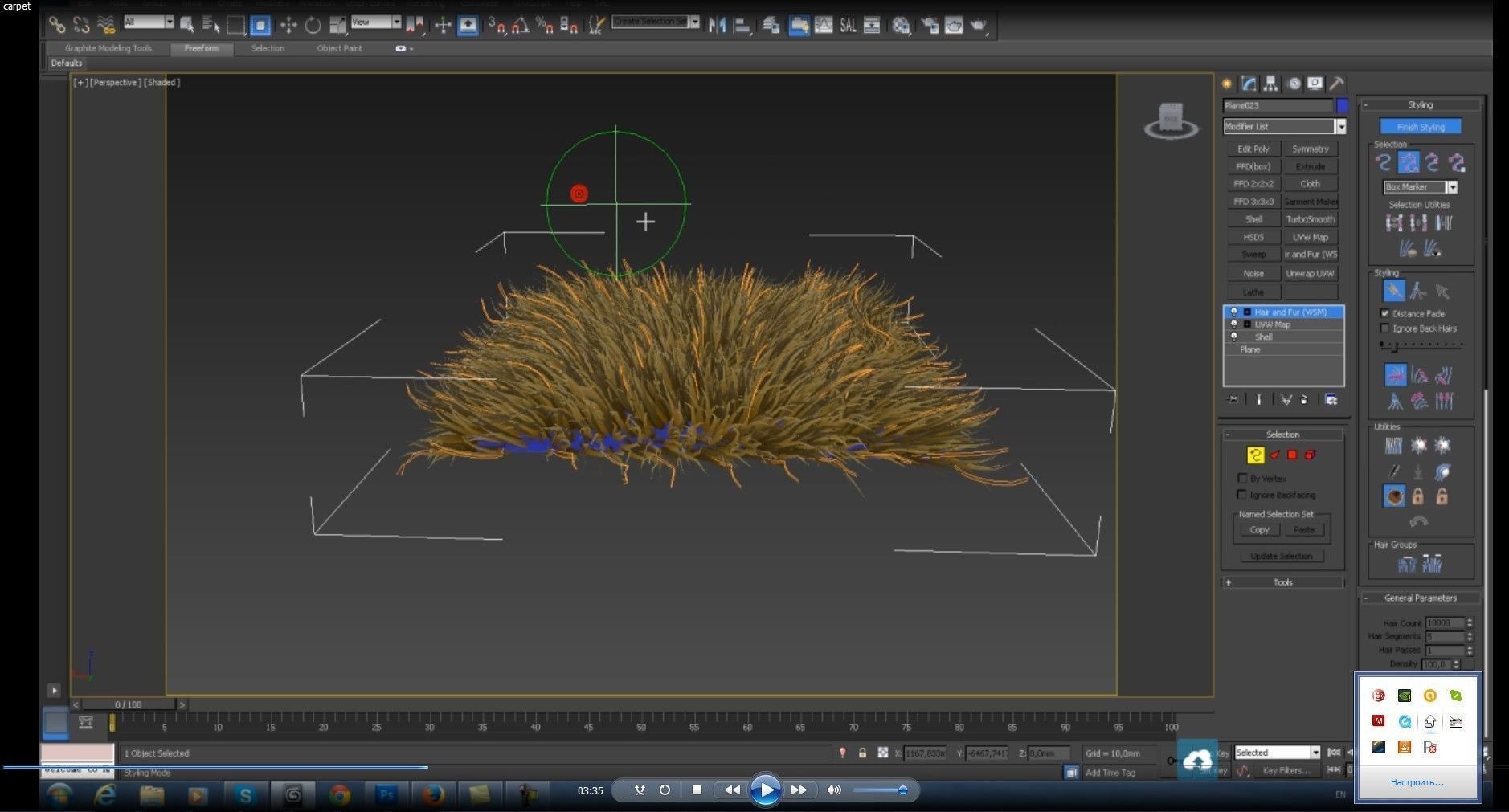Click Remove modifier from stack trash icon
Viewport: 1509px width, 812px height.
(x=1303, y=400)
